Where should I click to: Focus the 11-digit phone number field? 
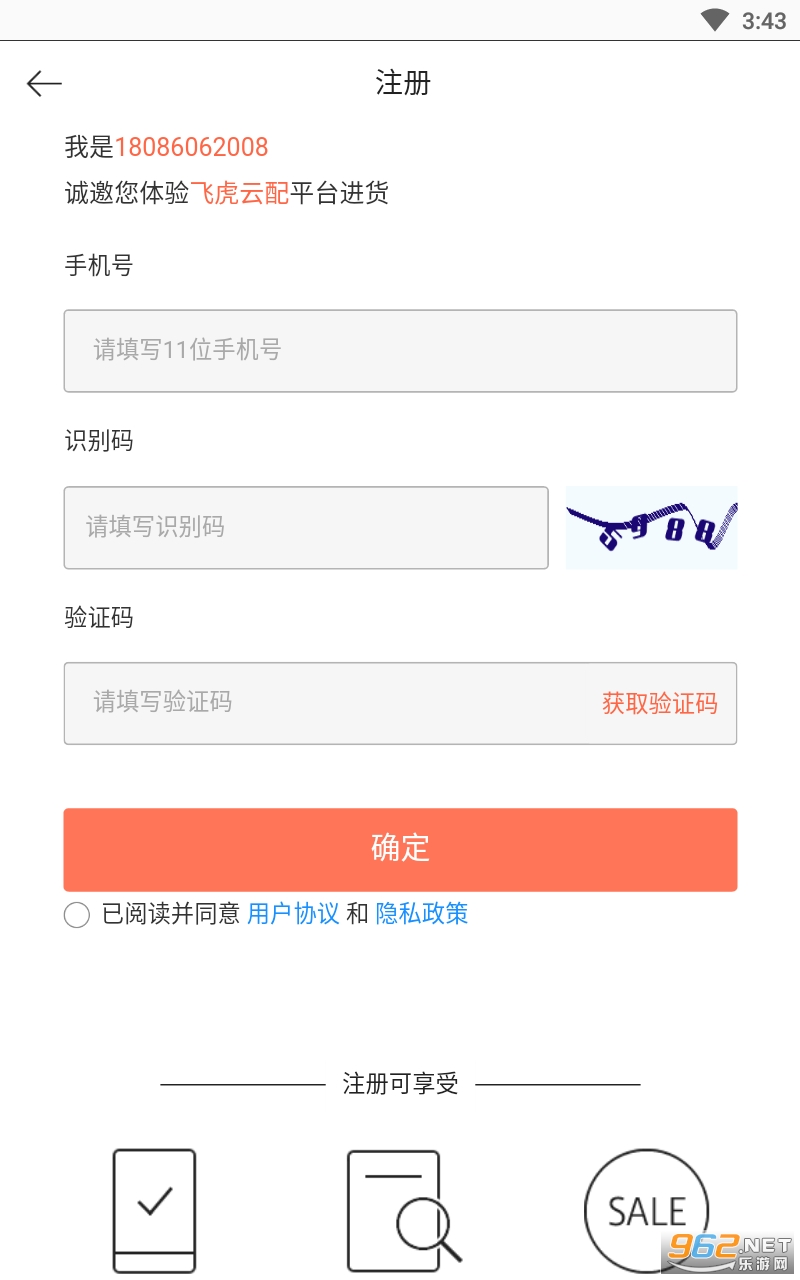tap(400, 351)
